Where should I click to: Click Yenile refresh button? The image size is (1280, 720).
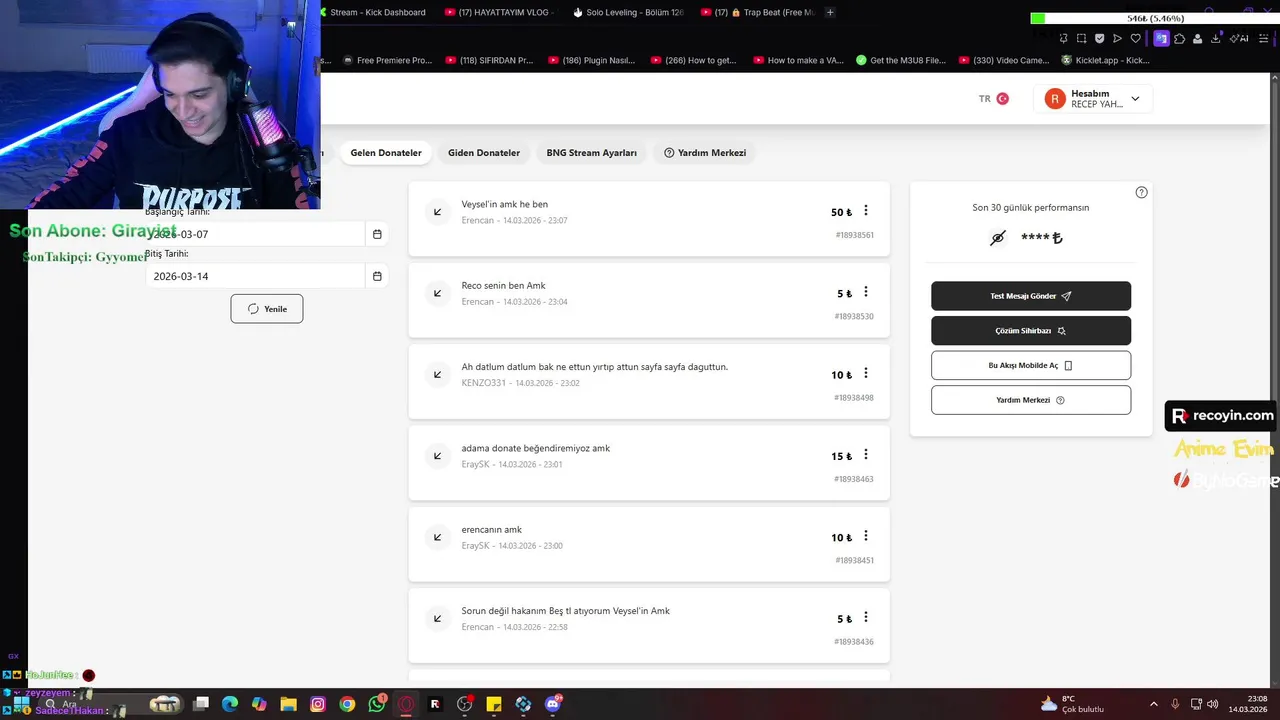pyautogui.click(x=267, y=309)
